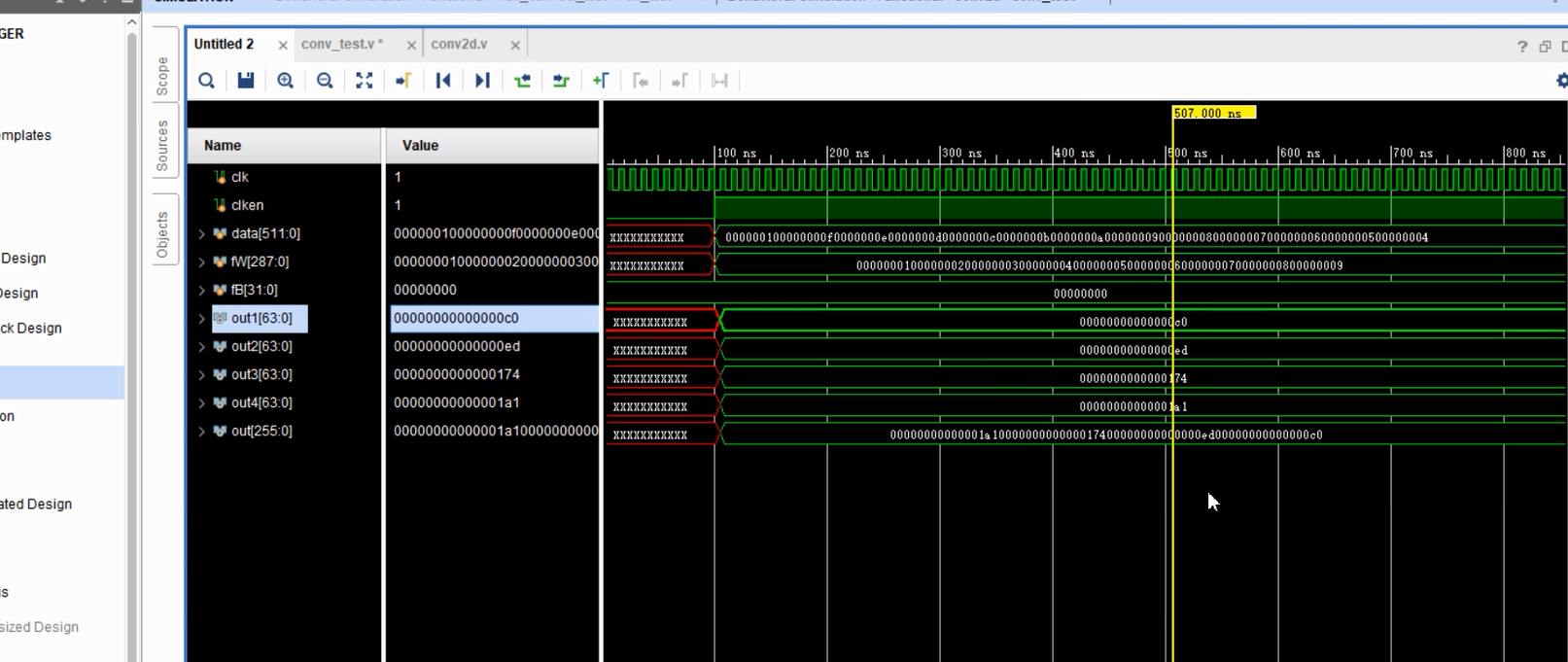This screenshot has width=1568, height=662.
Task: Open the Sources side tab
Action: click(162, 146)
